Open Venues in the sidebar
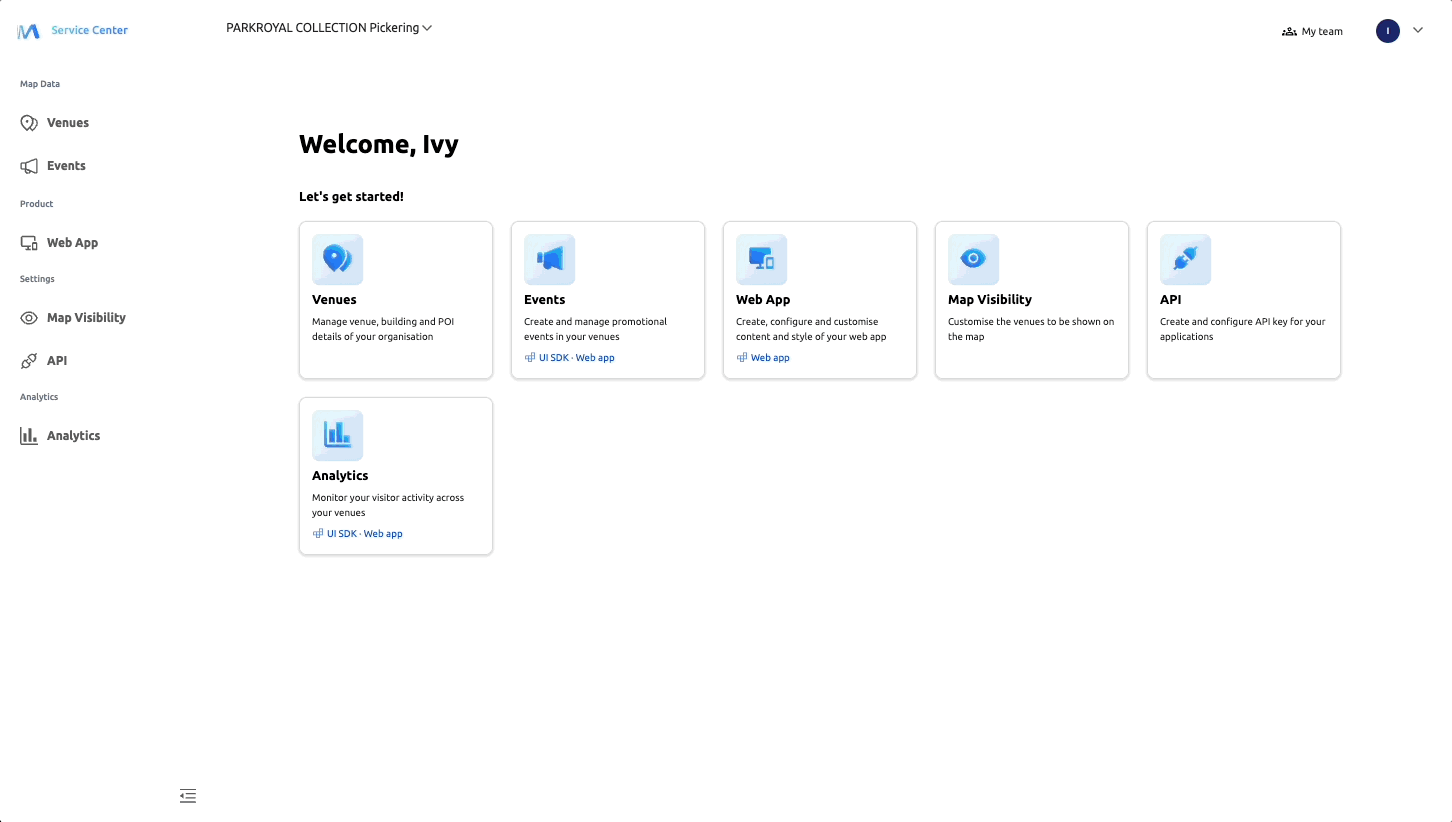The height and width of the screenshot is (822, 1452). click(68, 123)
